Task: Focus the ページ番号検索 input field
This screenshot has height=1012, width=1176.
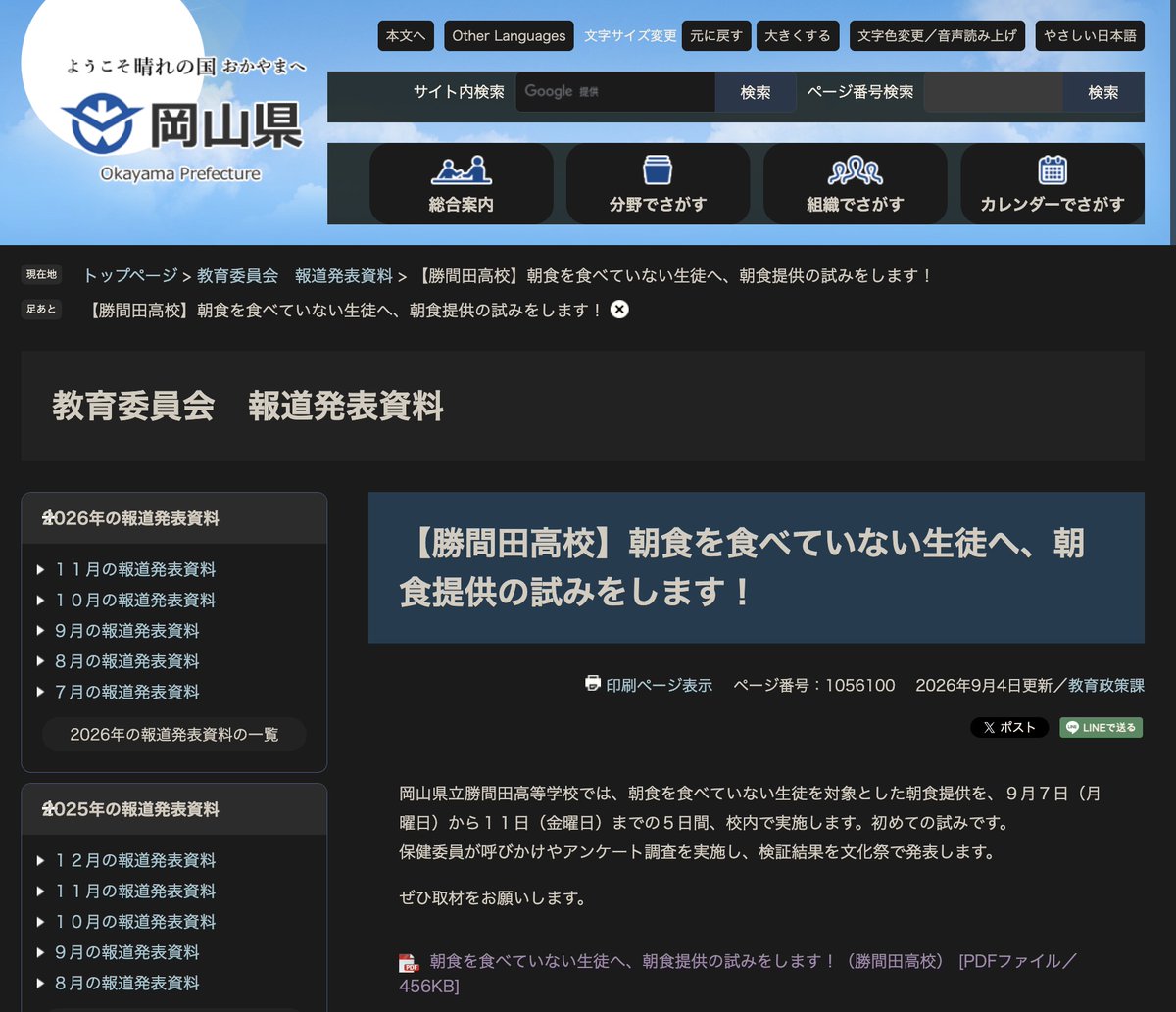Action: [x=993, y=92]
